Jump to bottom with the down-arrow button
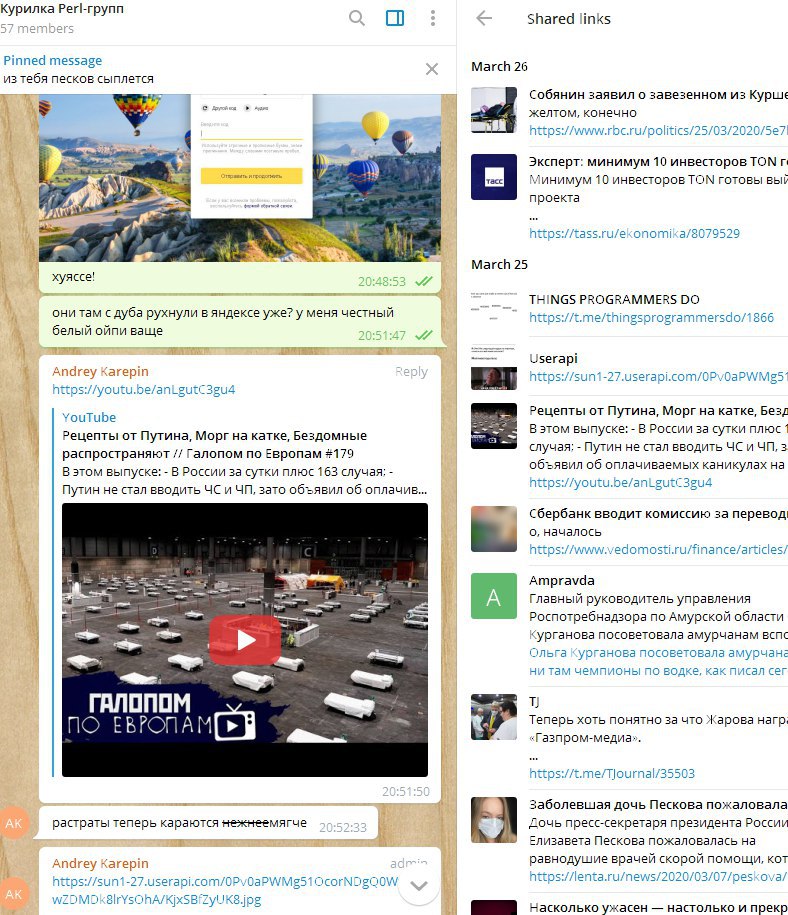Image resolution: width=788 pixels, height=915 pixels. pos(419,885)
